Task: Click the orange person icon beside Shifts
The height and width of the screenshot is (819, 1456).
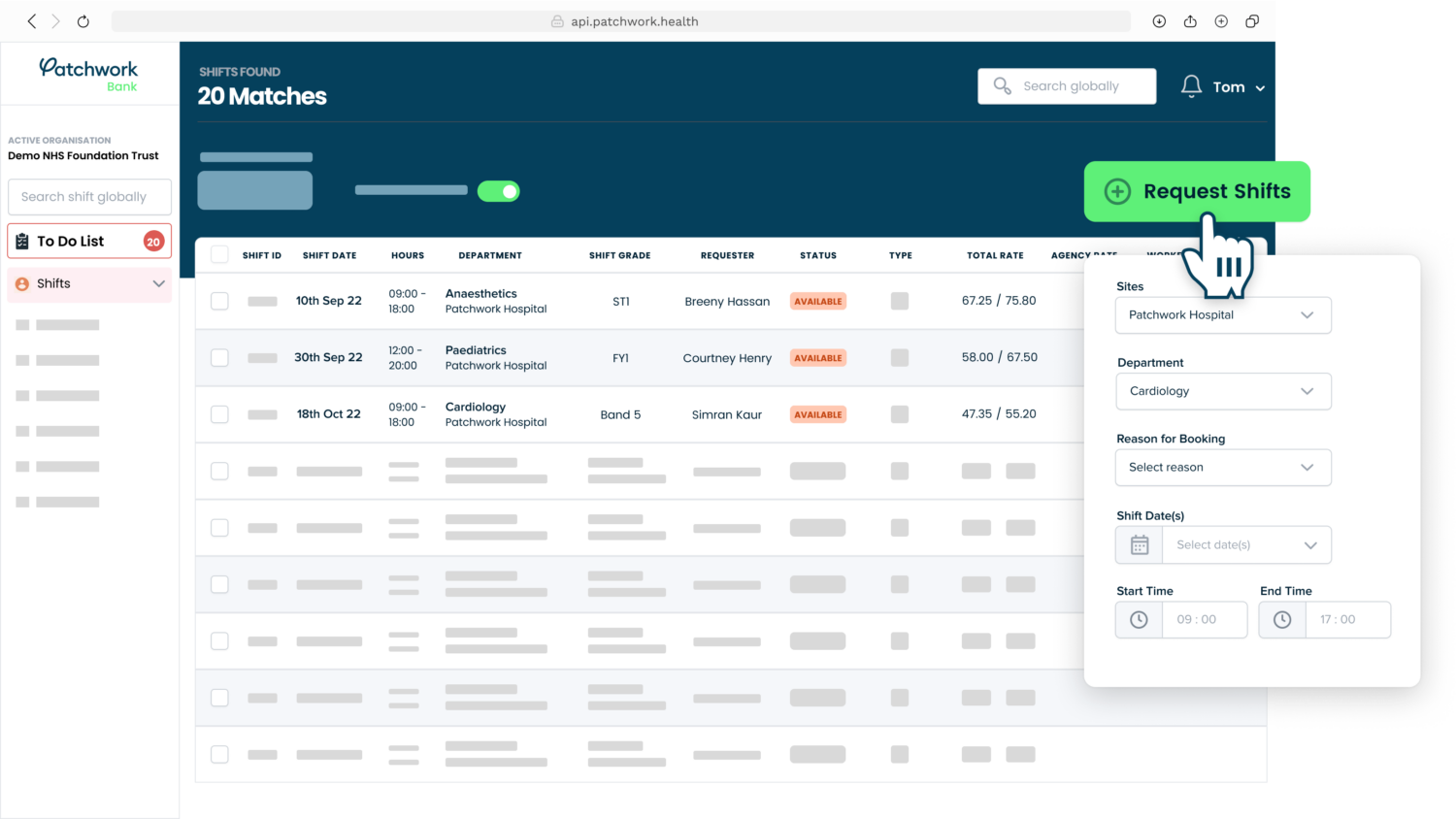Action: (21, 283)
